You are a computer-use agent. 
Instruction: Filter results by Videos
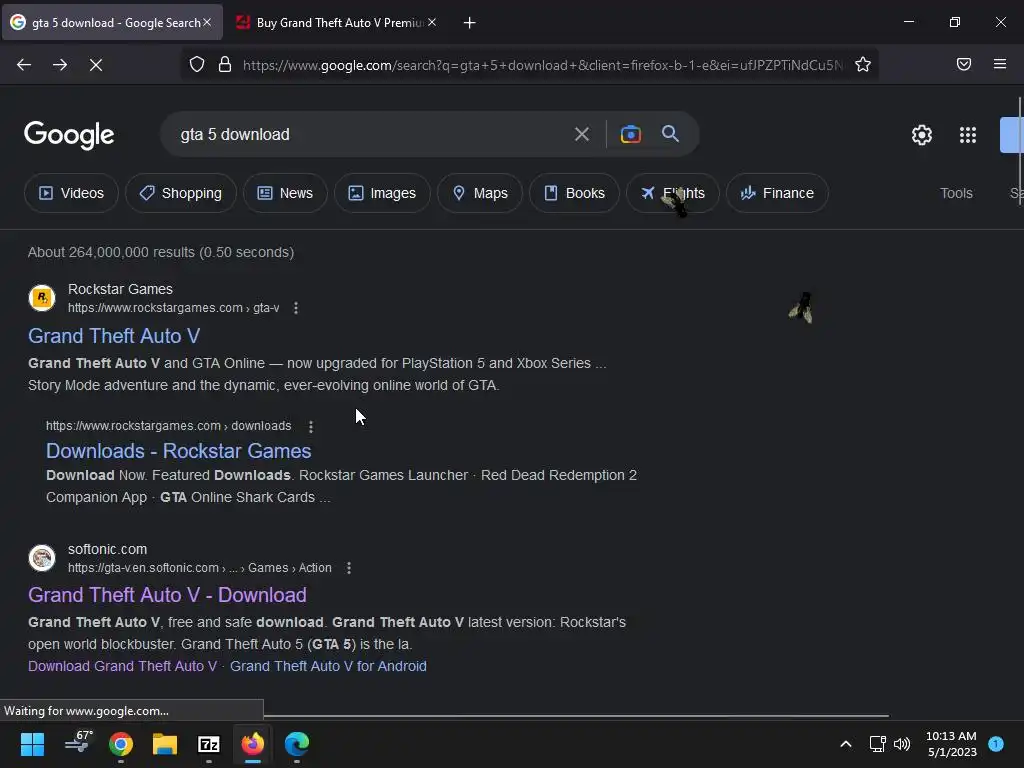(71, 193)
